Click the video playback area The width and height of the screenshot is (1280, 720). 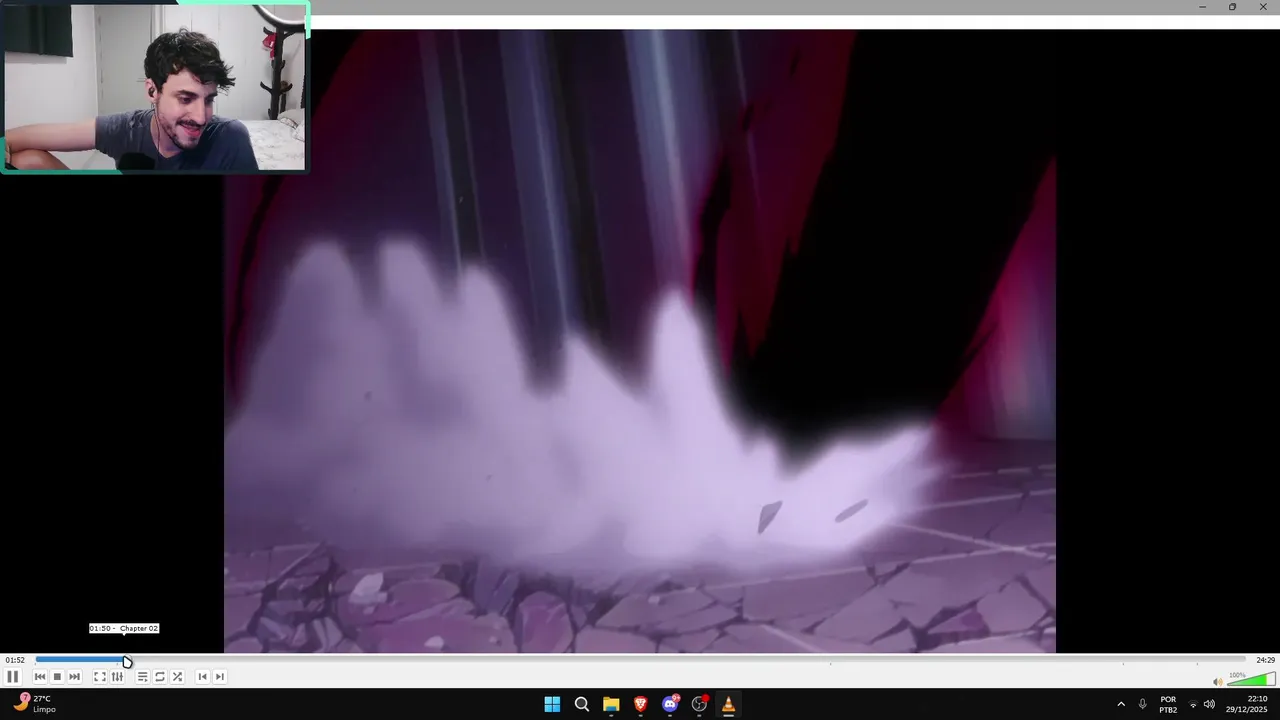(x=640, y=340)
